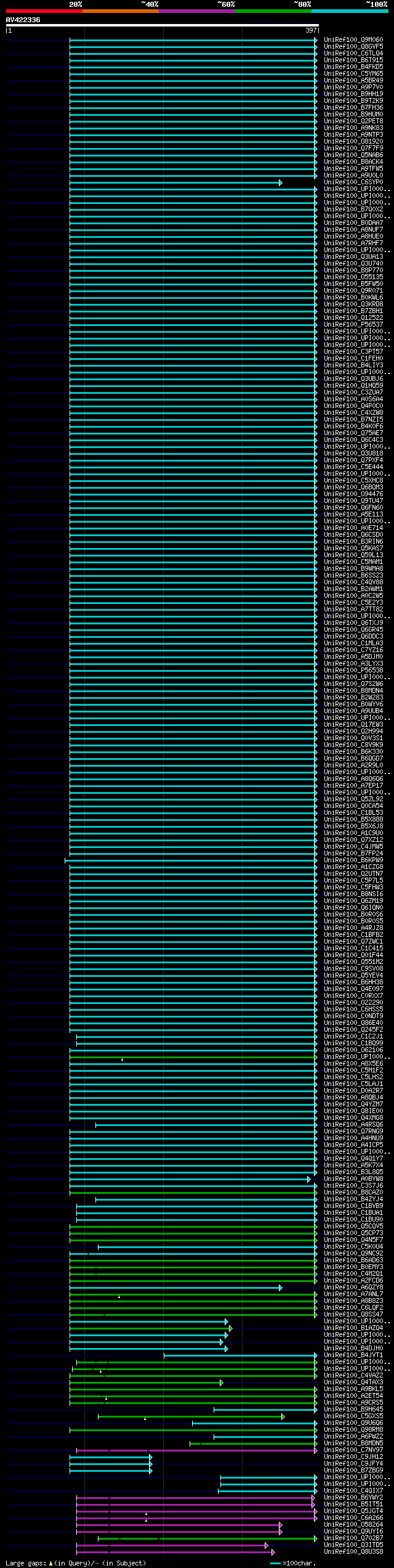Screen dimensions: 394x1568
Task: Click the green ~80% identity legend segment
Action: tap(273, 11)
